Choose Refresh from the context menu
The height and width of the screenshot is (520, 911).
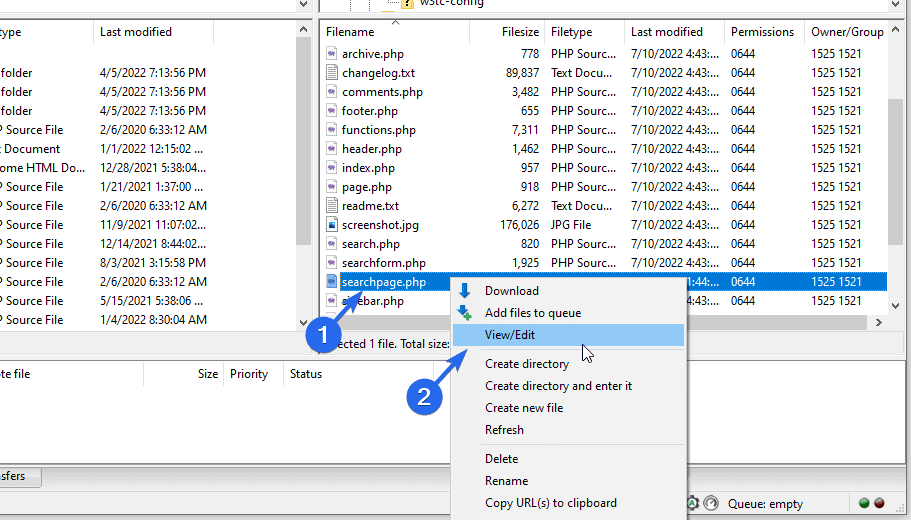pos(569,430)
